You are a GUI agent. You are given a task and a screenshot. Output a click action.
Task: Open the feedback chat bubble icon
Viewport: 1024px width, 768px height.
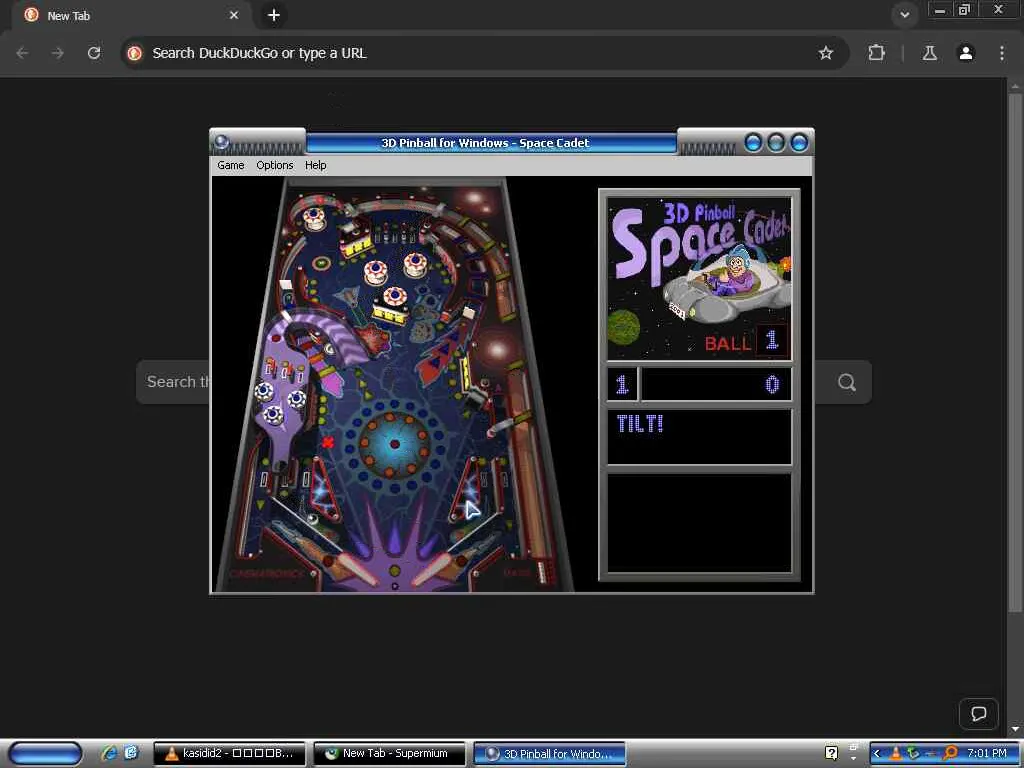(x=978, y=713)
